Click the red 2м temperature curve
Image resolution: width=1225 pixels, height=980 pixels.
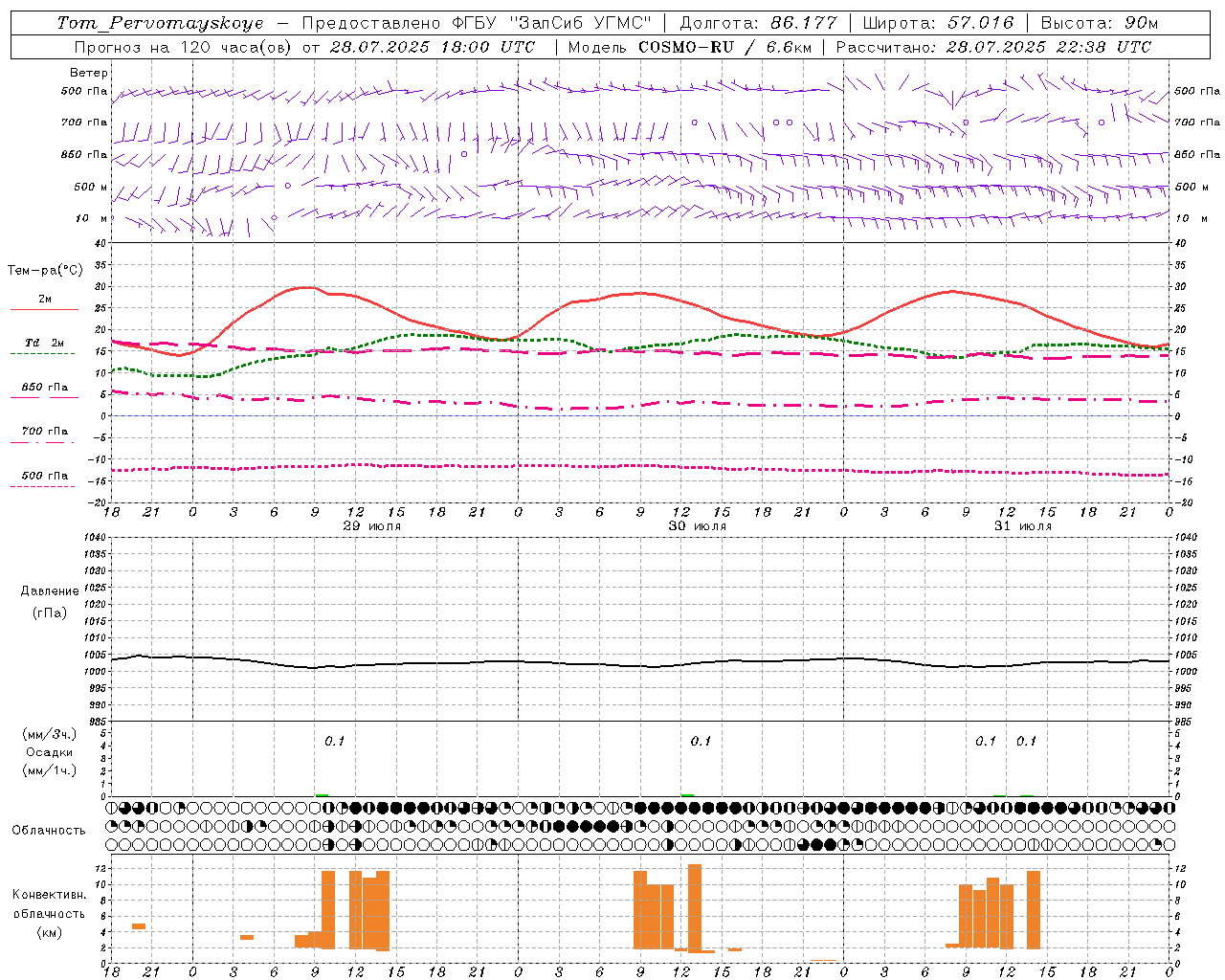click(x=639, y=294)
